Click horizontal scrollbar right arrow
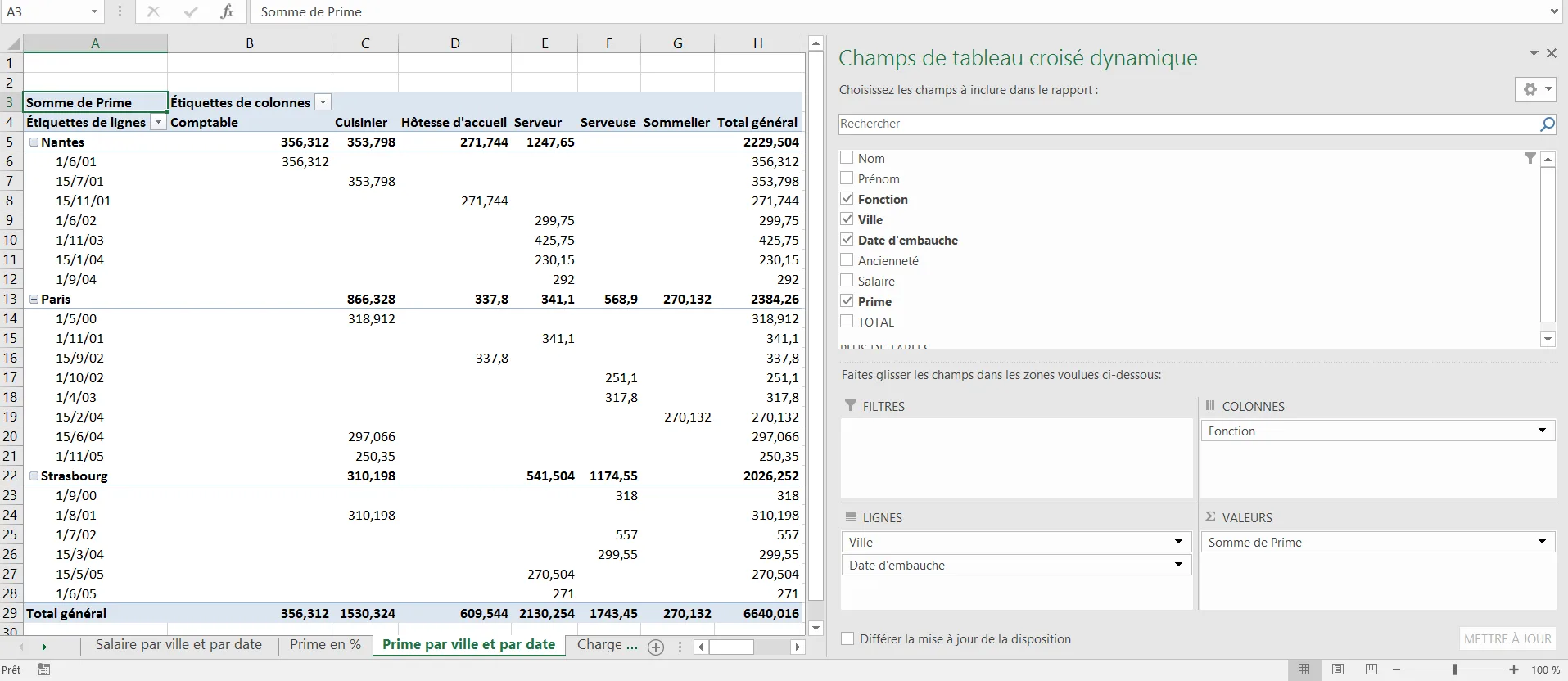Screen dimensions: 1568x681 pos(798,647)
